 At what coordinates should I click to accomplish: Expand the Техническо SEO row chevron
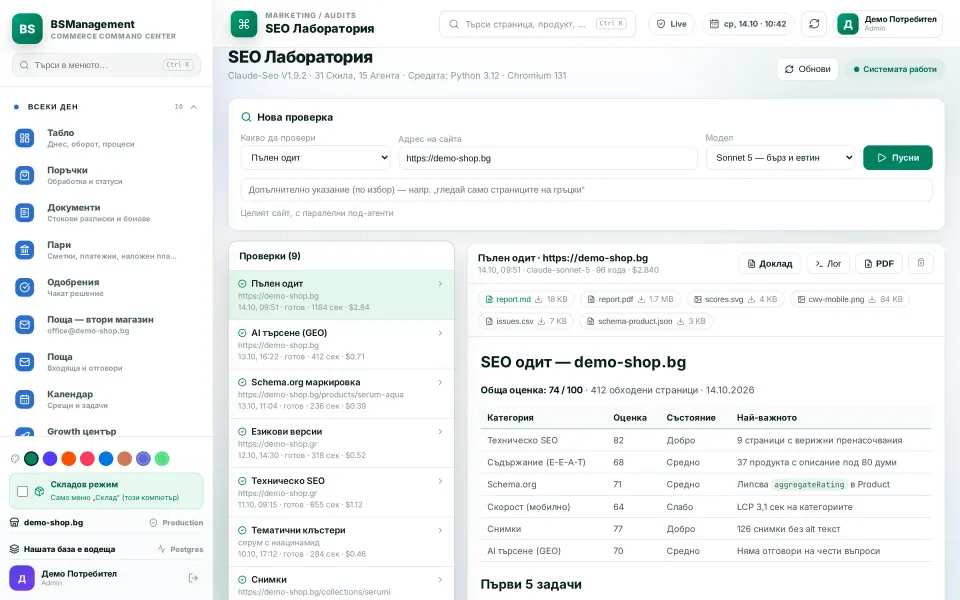[x=440, y=481]
